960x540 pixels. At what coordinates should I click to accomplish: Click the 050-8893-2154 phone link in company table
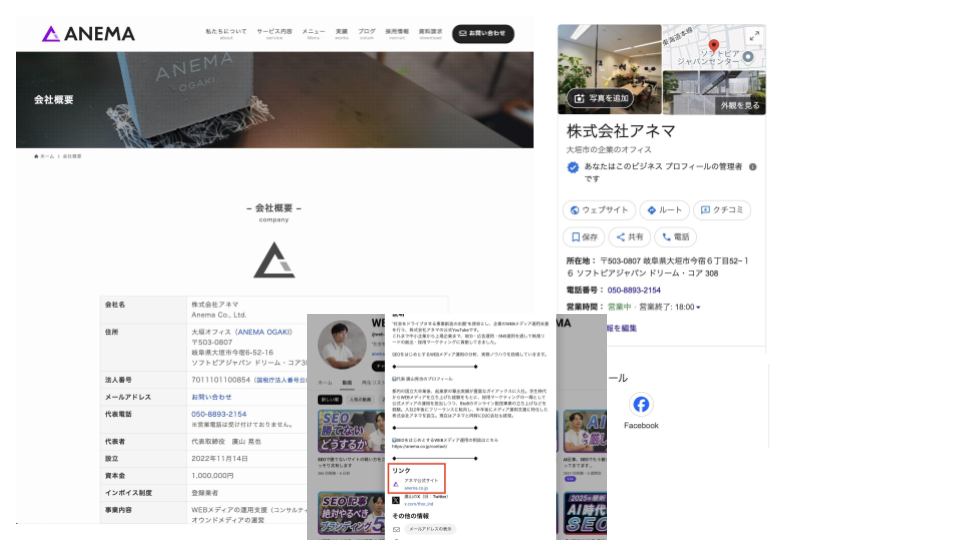[x=218, y=414]
